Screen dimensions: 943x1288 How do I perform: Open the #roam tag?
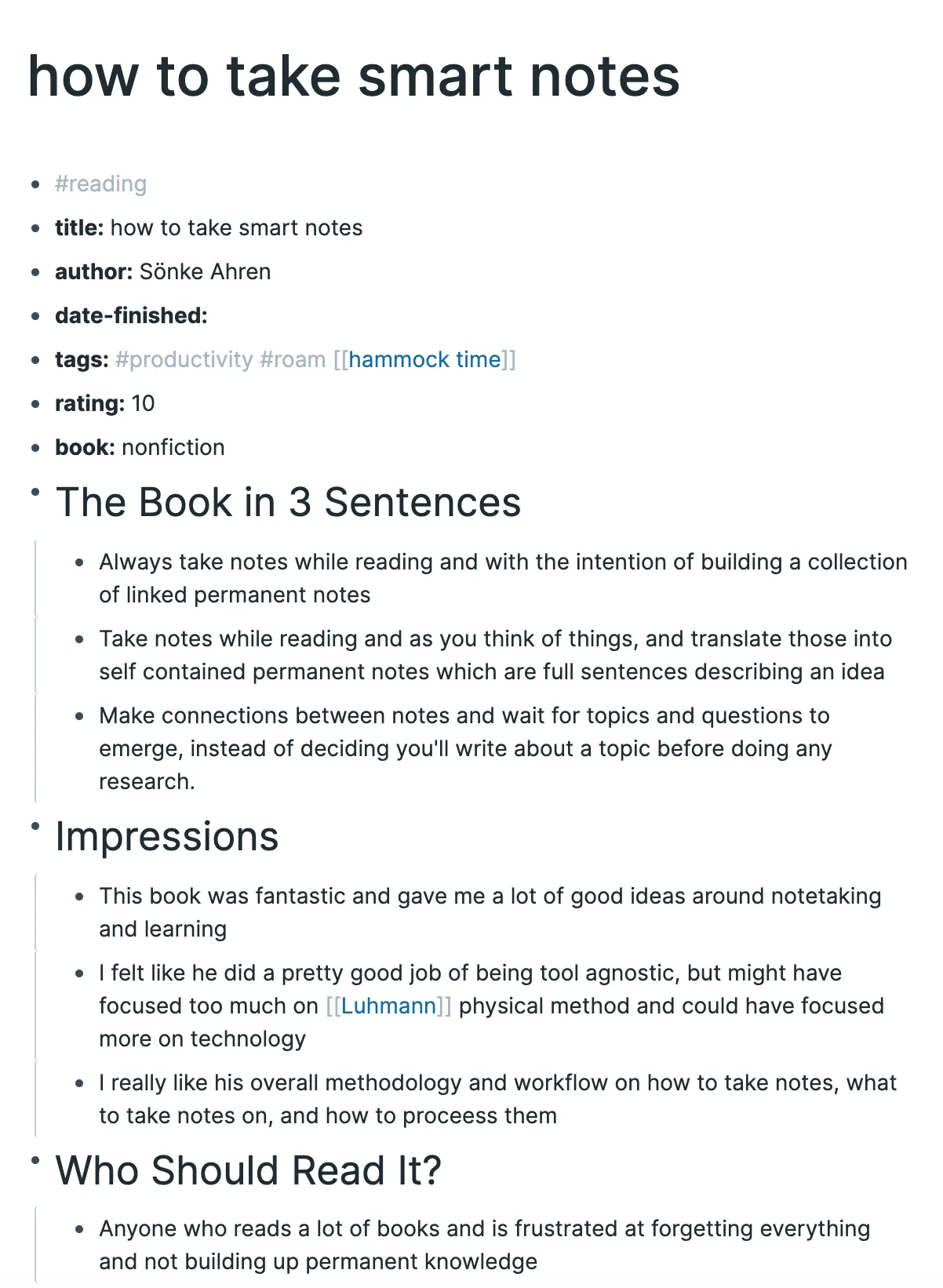pyautogui.click(x=292, y=360)
